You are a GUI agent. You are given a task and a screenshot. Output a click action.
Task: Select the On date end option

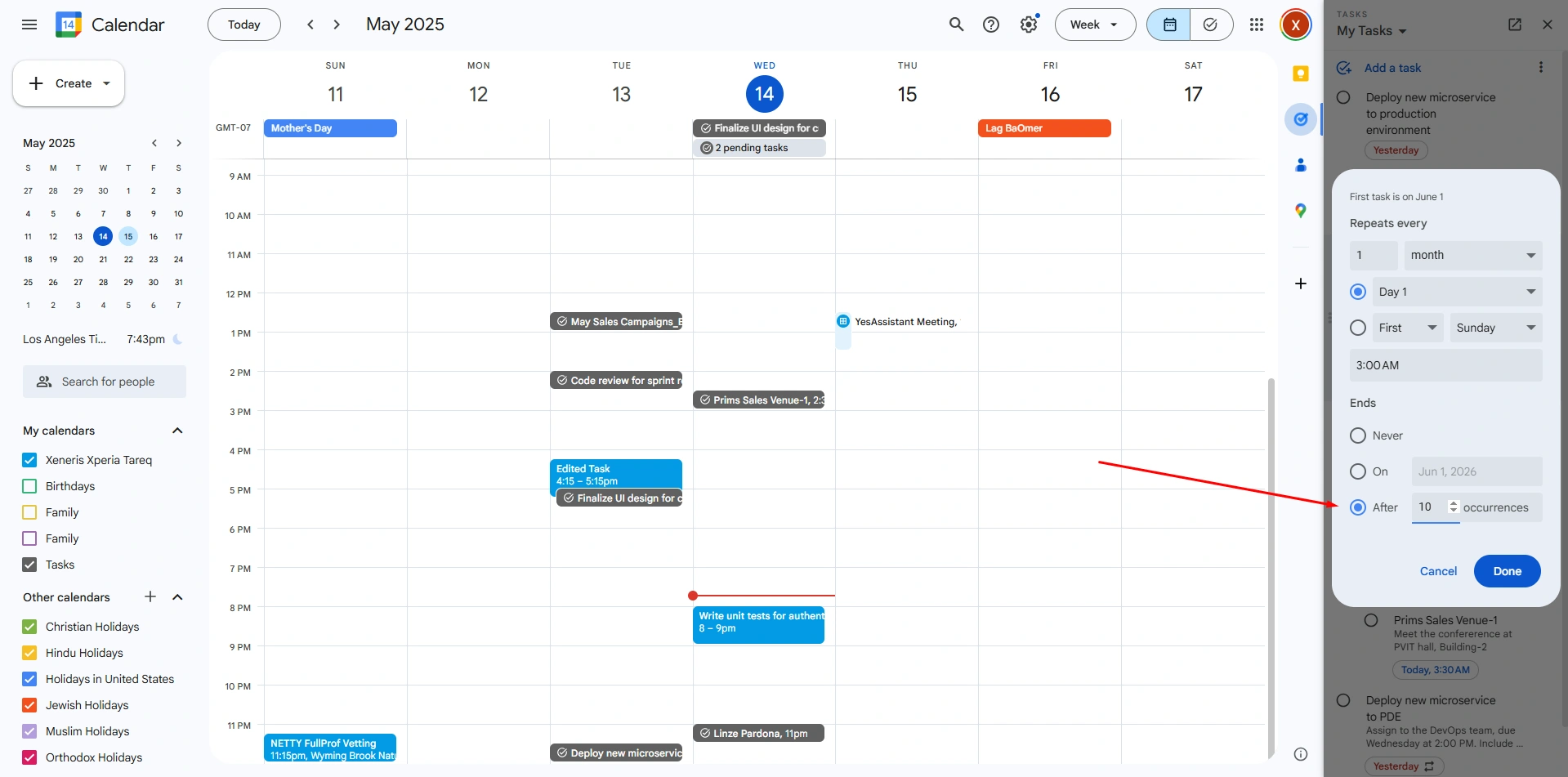click(1358, 471)
